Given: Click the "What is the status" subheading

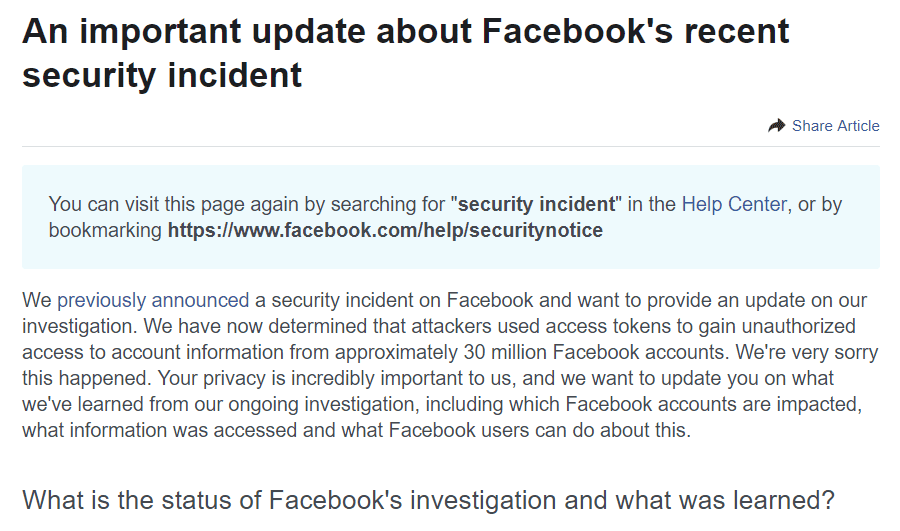Looking at the screenshot, I should (428, 500).
